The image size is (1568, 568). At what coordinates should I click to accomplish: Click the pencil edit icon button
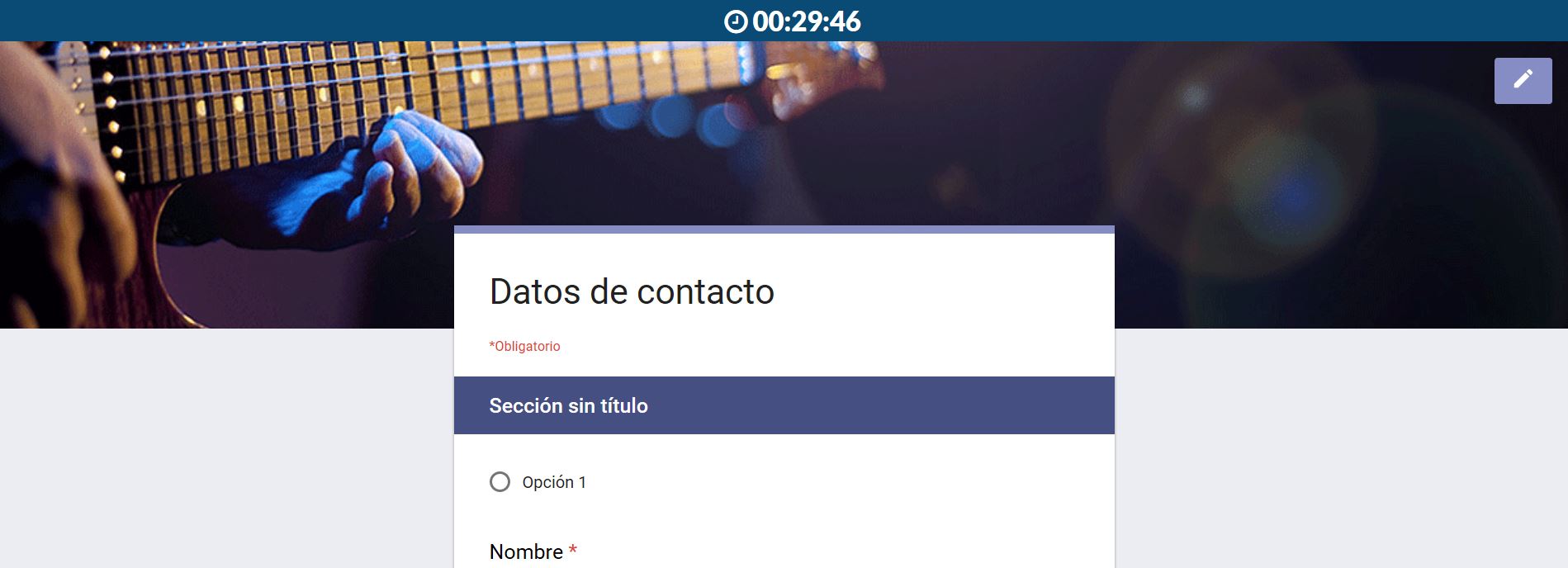pyautogui.click(x=1523, y=80)
